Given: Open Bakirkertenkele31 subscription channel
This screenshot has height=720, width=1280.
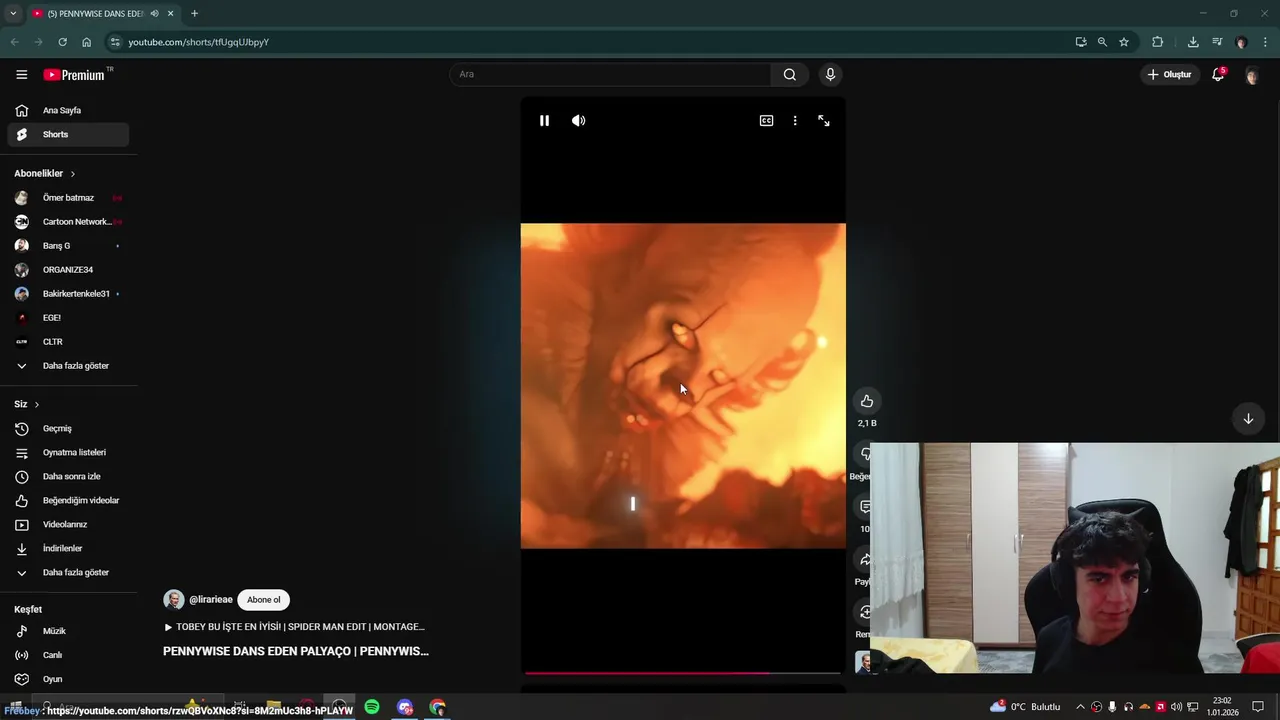Looking at the screenshot, I should pyautogui.click(x=68, y=294).
